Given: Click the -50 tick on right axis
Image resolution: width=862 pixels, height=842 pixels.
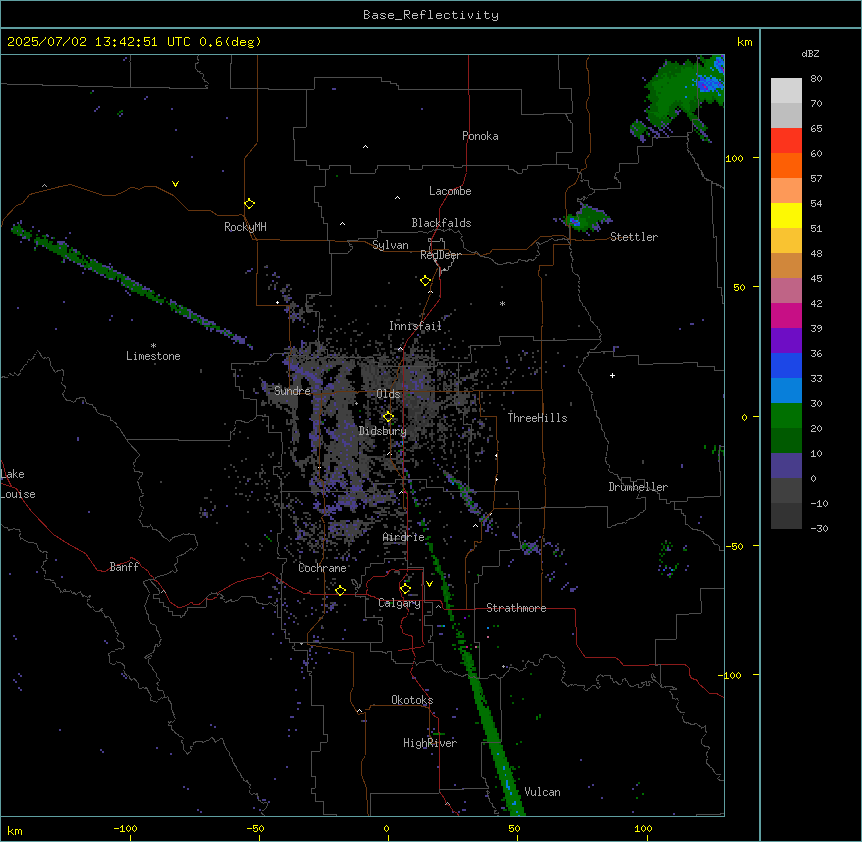Looking at the screenshot, I should [734, 546].
